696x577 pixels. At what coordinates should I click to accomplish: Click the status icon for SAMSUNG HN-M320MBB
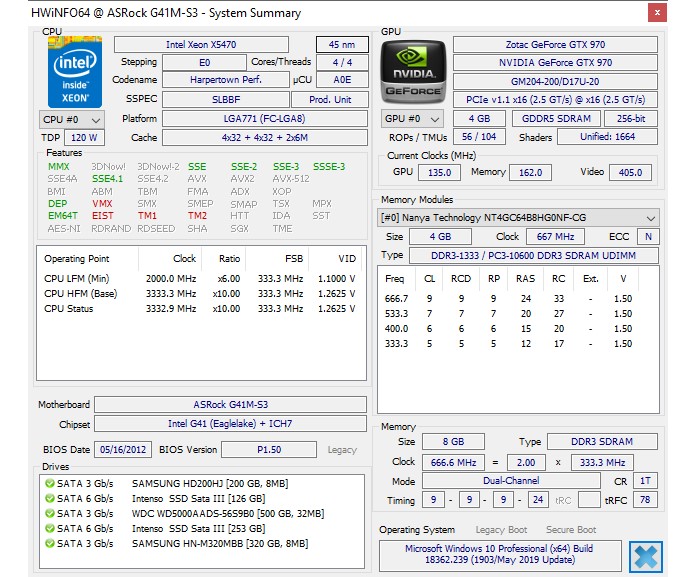50,544
